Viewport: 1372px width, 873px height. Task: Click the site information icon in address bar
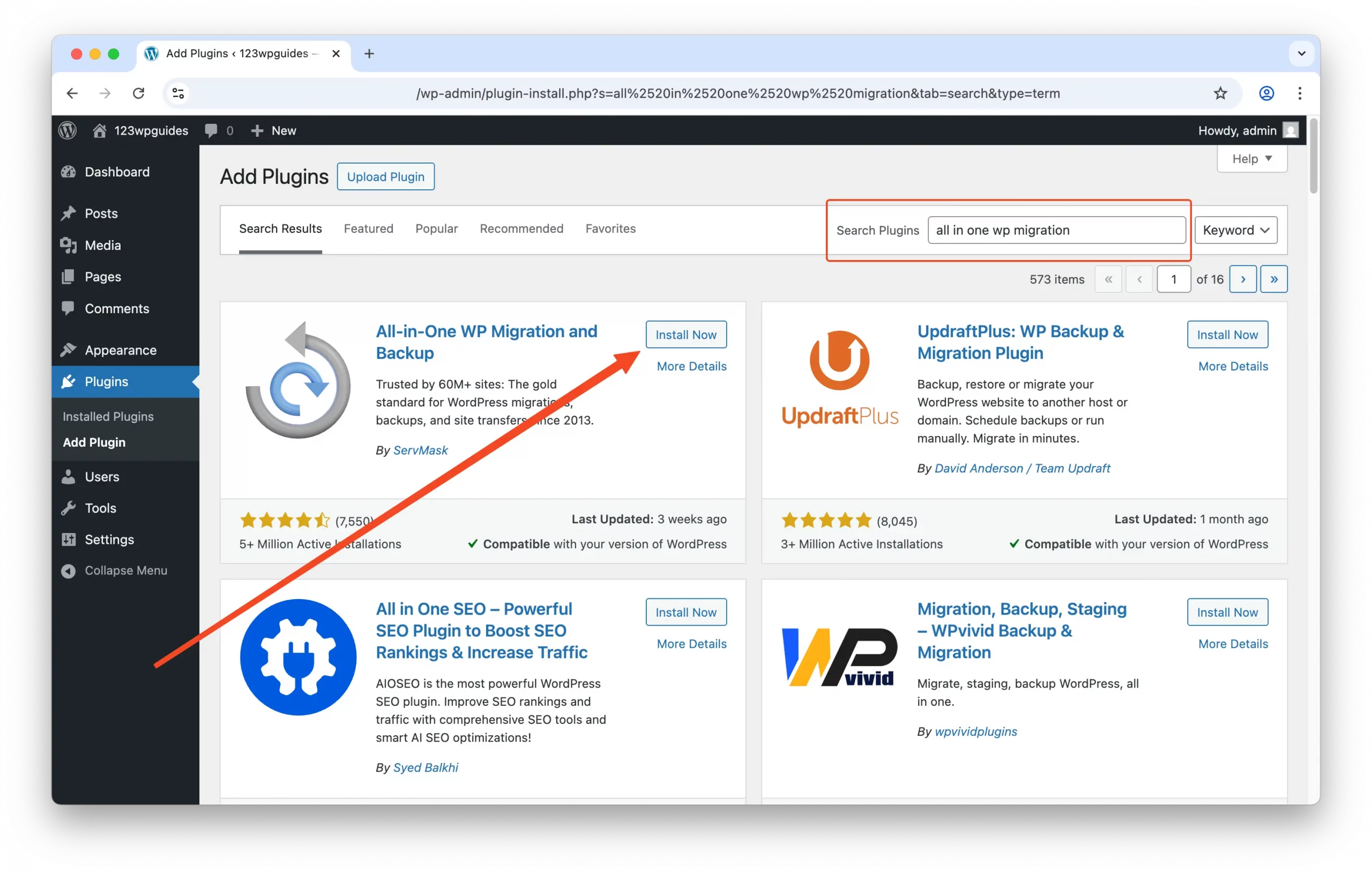click(178, 93)
